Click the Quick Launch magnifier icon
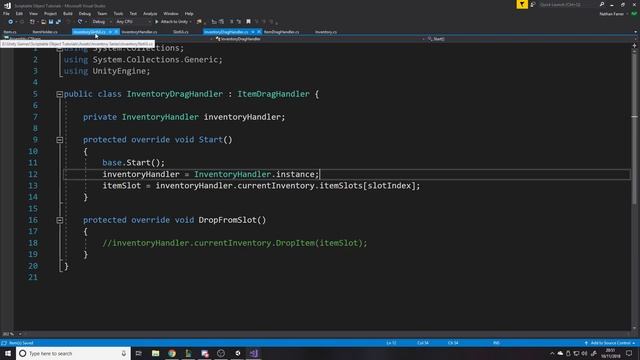The width and height of the screenshot is (640, 360). pos(602,4)
